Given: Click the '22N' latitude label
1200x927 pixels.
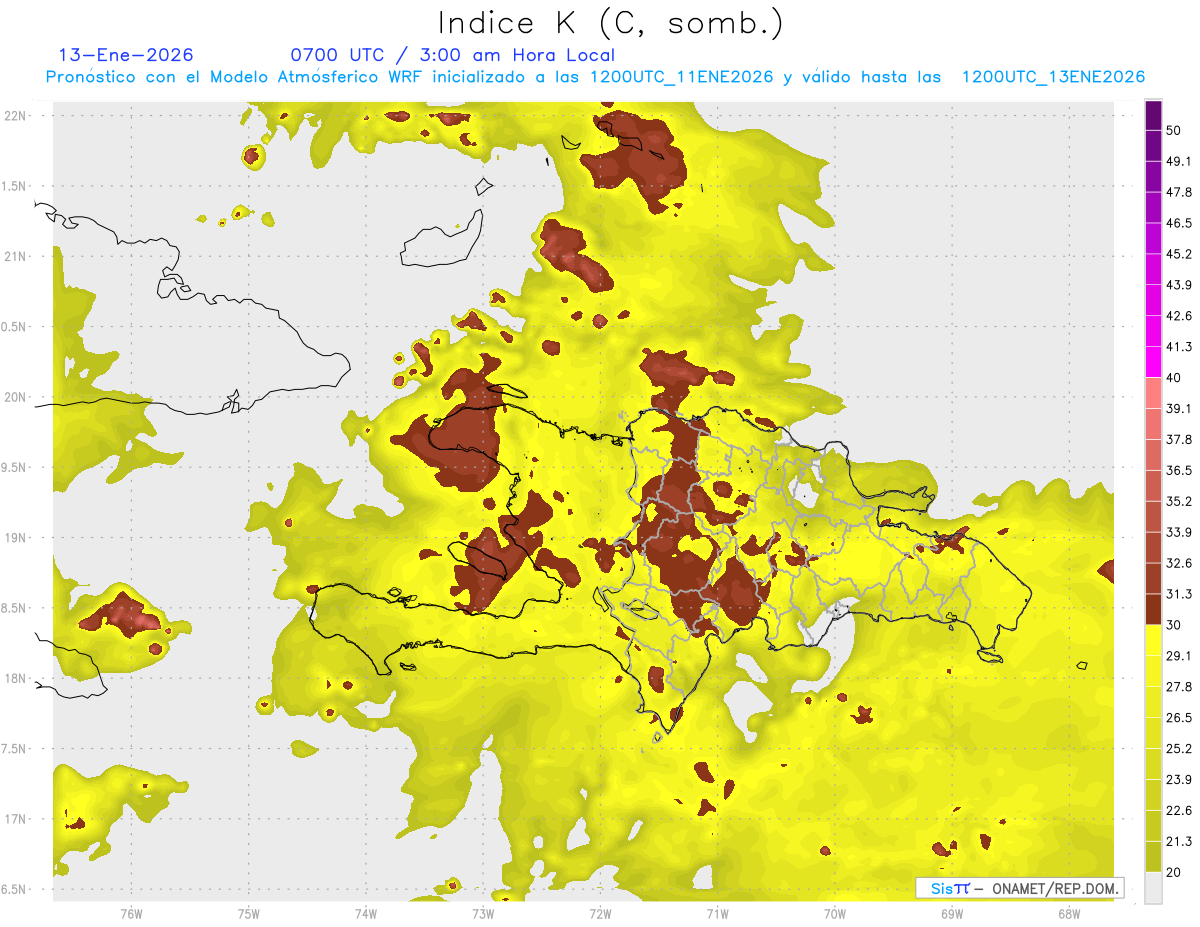Looking at the screenshot, I should tap(14, 116).
